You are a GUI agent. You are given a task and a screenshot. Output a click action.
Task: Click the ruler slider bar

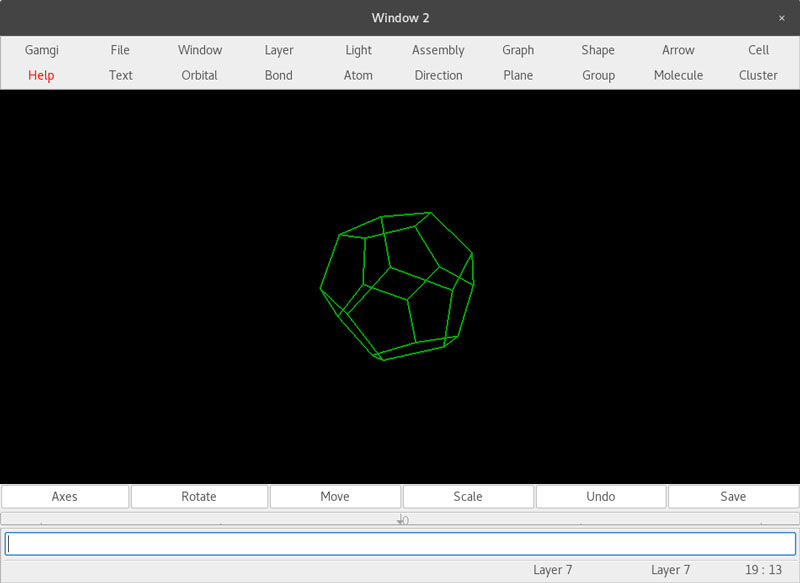click(400, 519)
